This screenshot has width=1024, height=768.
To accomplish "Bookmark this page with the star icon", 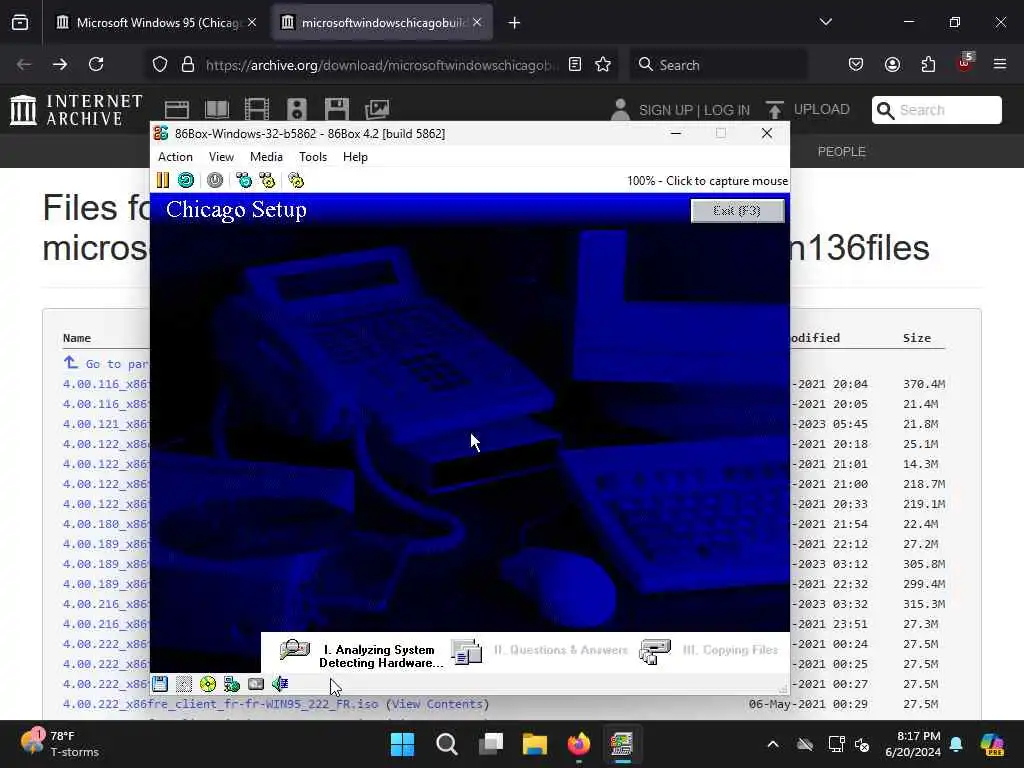I will click(x=603, y=64).
